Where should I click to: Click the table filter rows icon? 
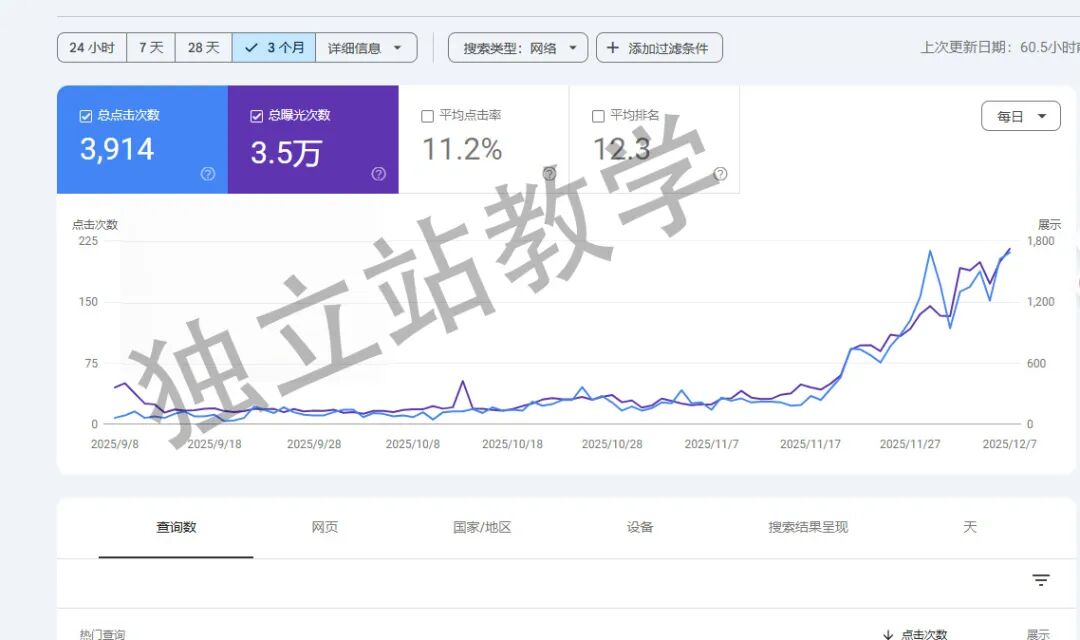click(1041, 580)
